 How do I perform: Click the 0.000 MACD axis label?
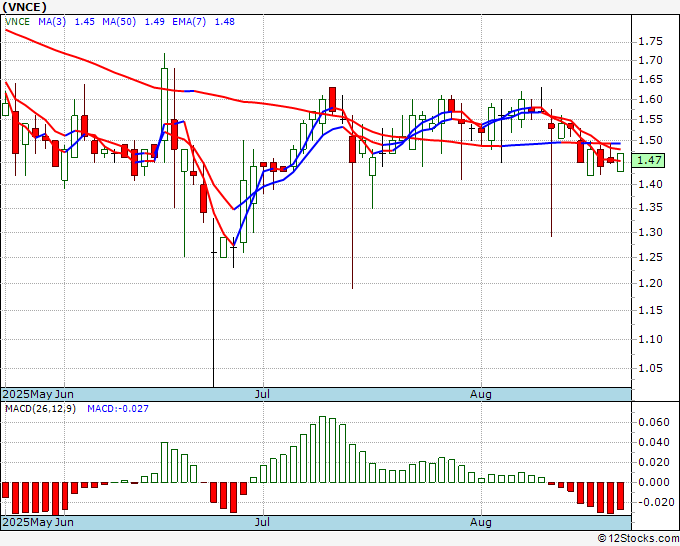tap(654, 482)
